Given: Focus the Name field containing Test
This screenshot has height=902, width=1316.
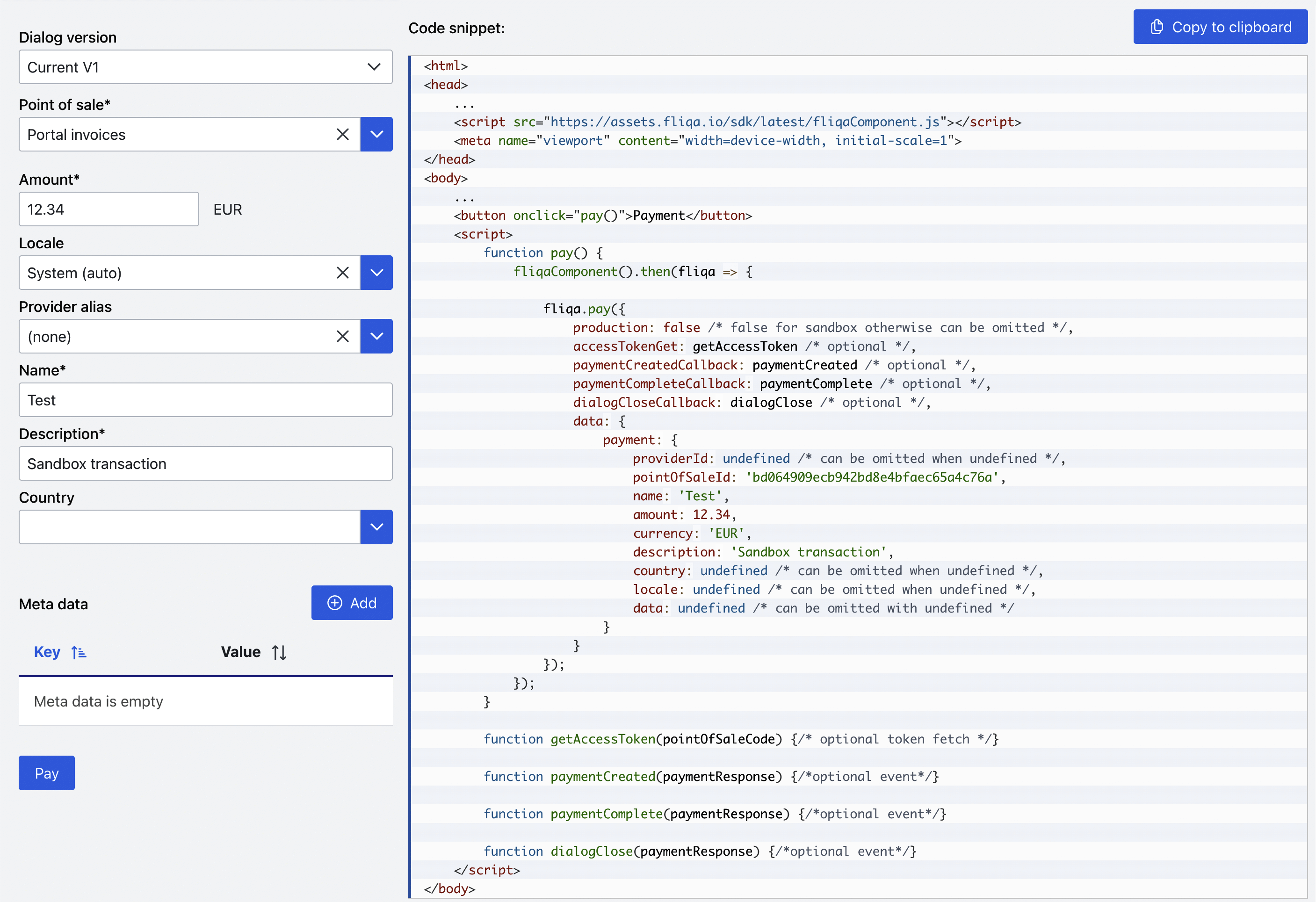Looking at the screenshot, I should click(206, 400).
